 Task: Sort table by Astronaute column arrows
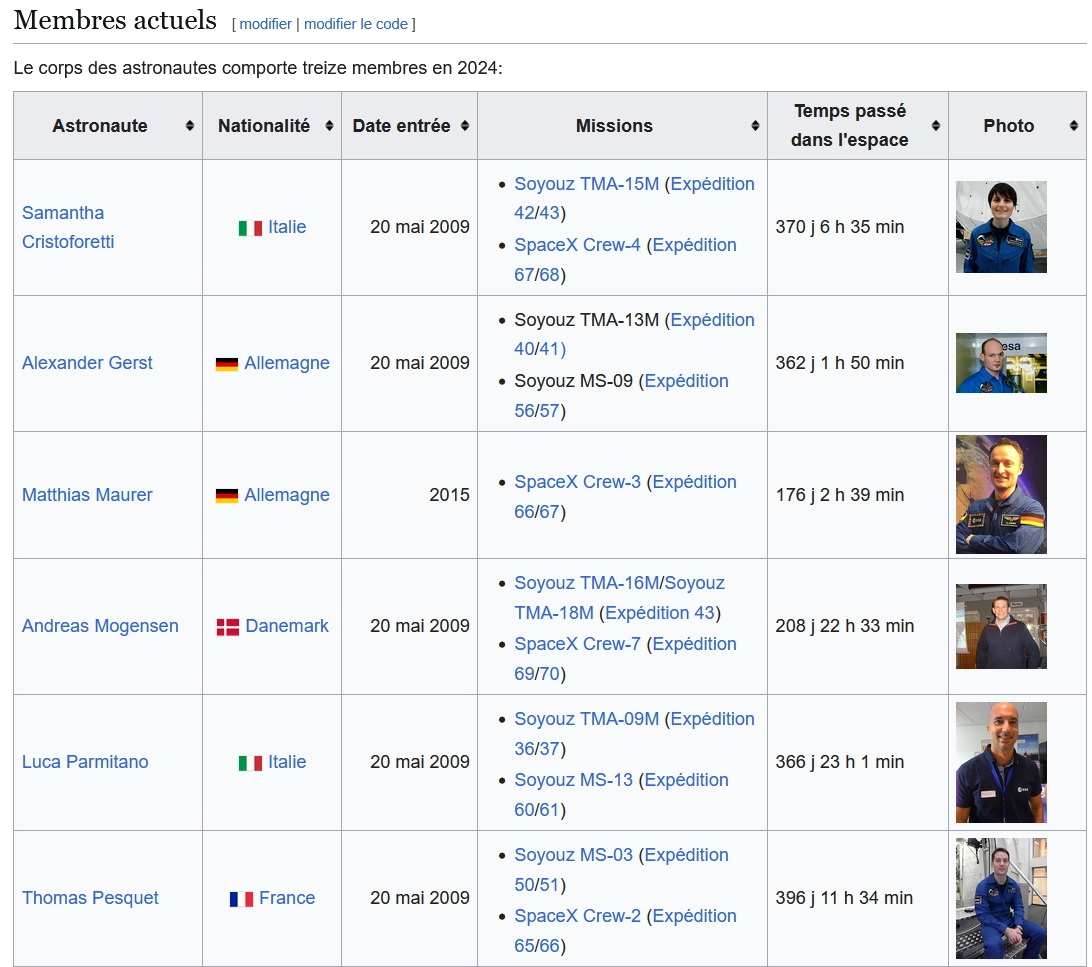click(190, 126)
